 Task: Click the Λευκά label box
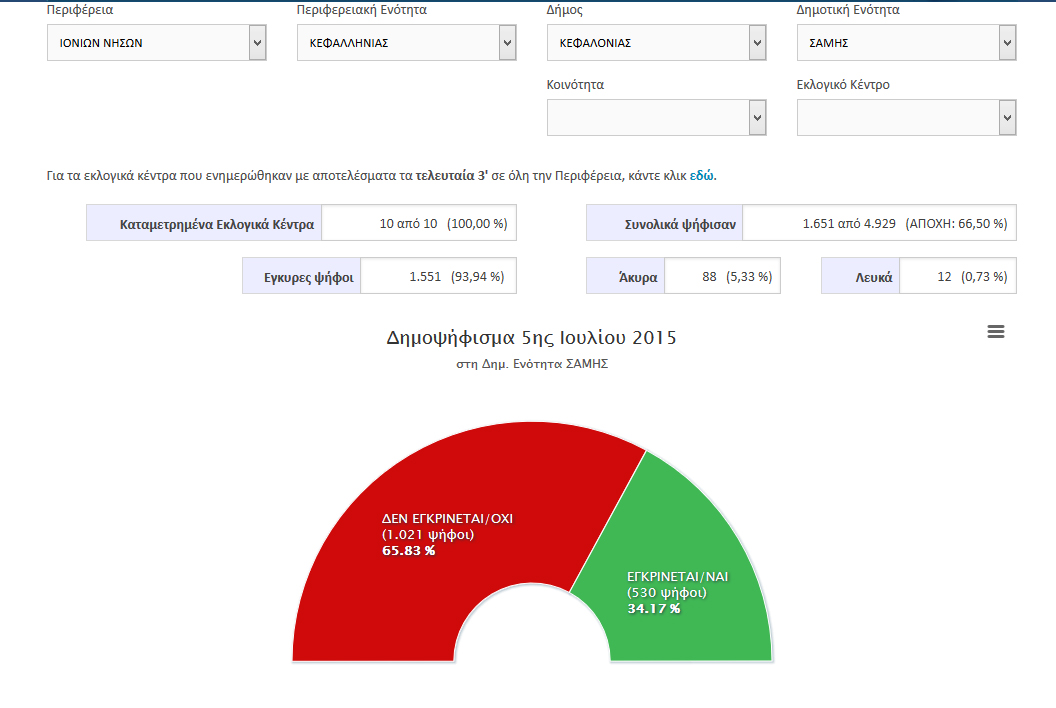[860, 277]
